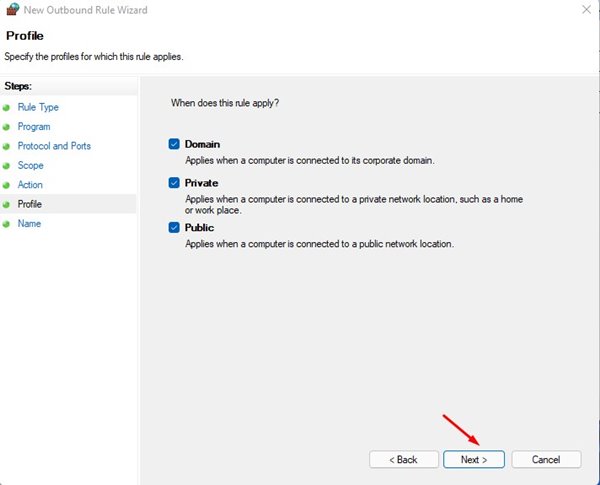
Task: Select the highlighted Profile step
Action: coord(30,204)
